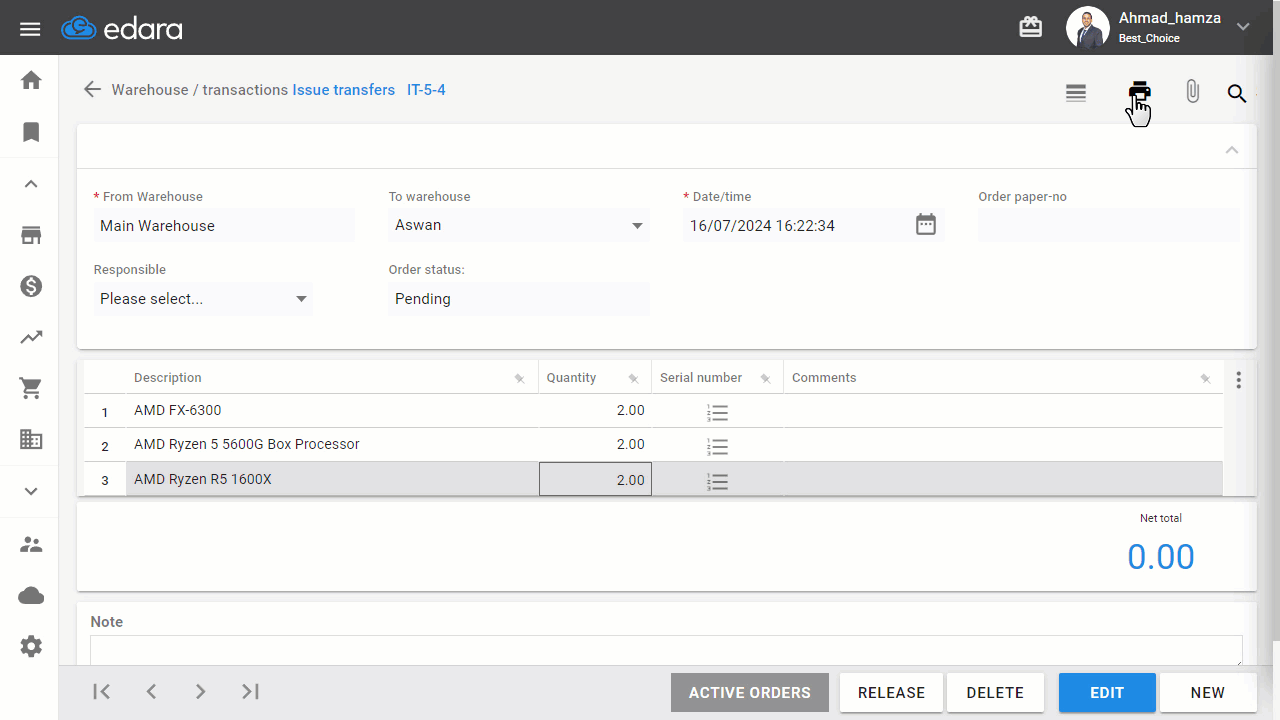1280x720 pixels.
Task: Pin the Description column
Action: [x=519, y=378]
